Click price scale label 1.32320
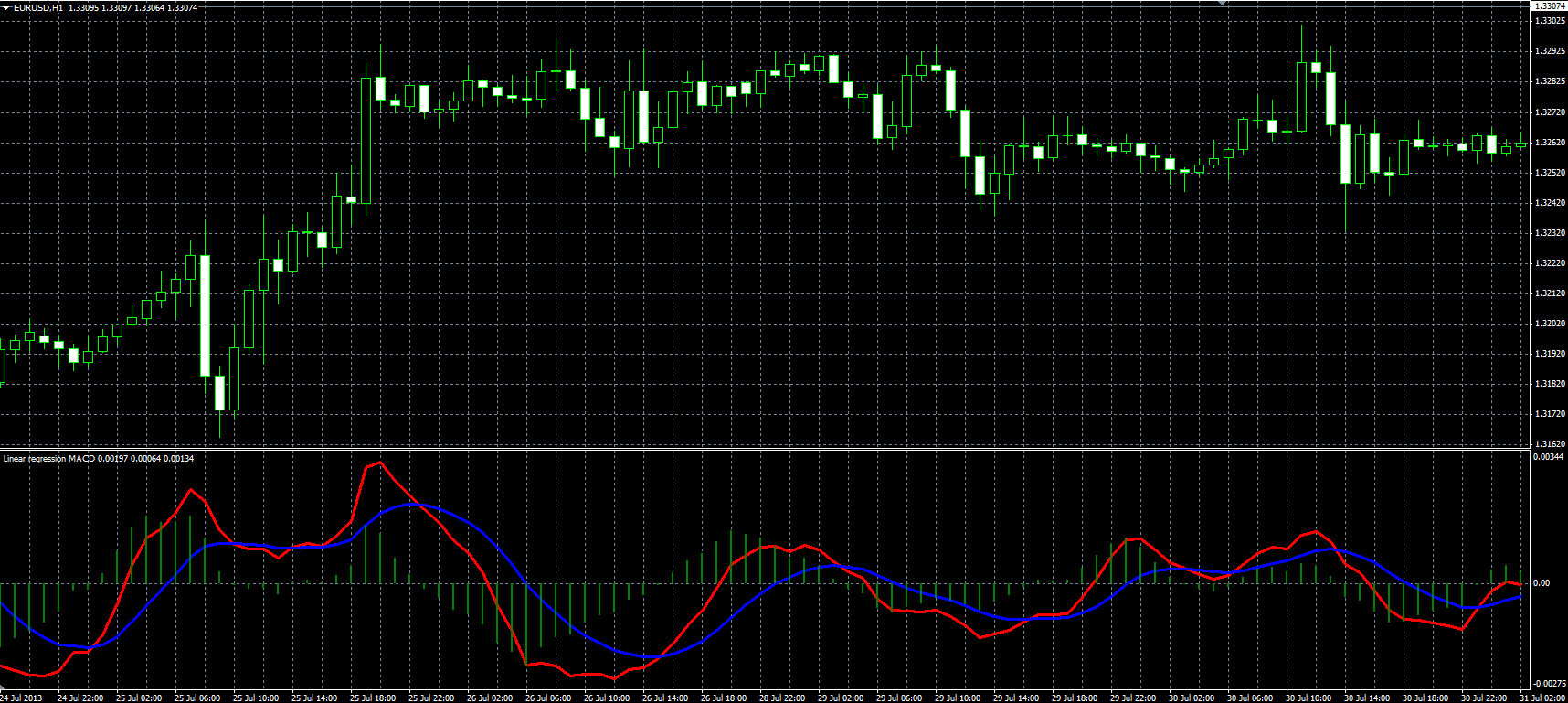The height and width of the screenshot is (703, 1568). pos(1549,233)
